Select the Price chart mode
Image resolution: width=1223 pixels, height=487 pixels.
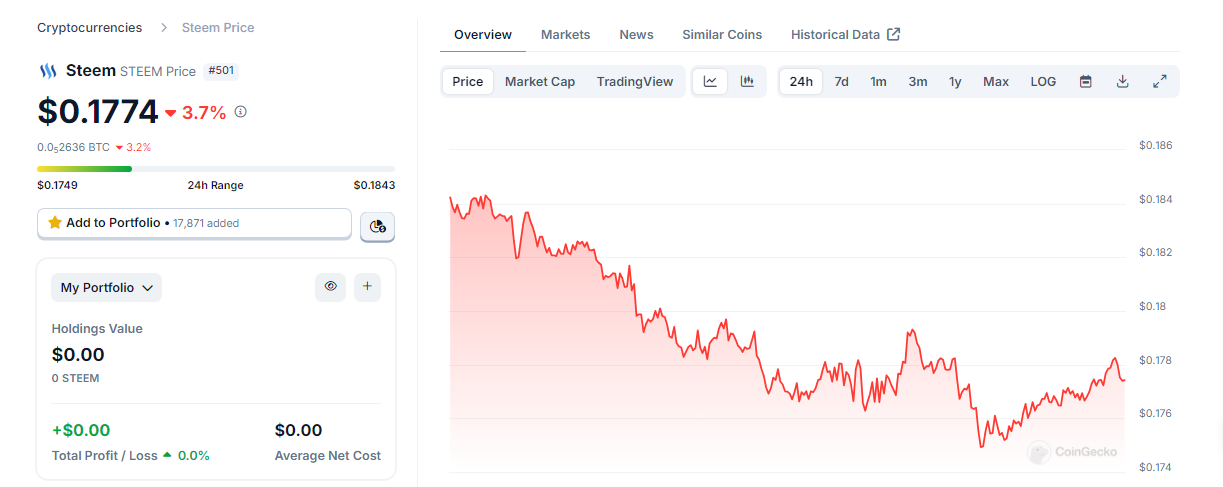click(468, 82)
